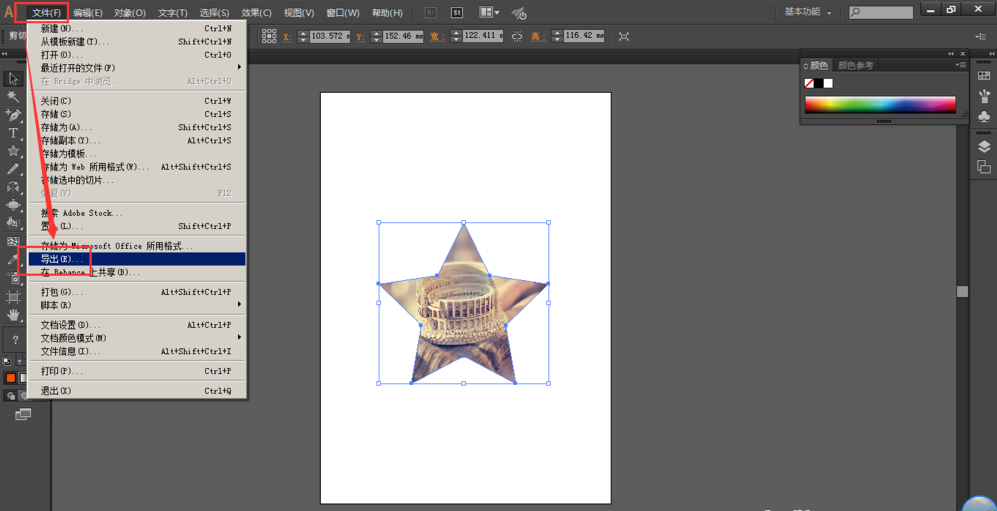
Task: Pick a color from the spectrum bar
Action: [880, 104]
